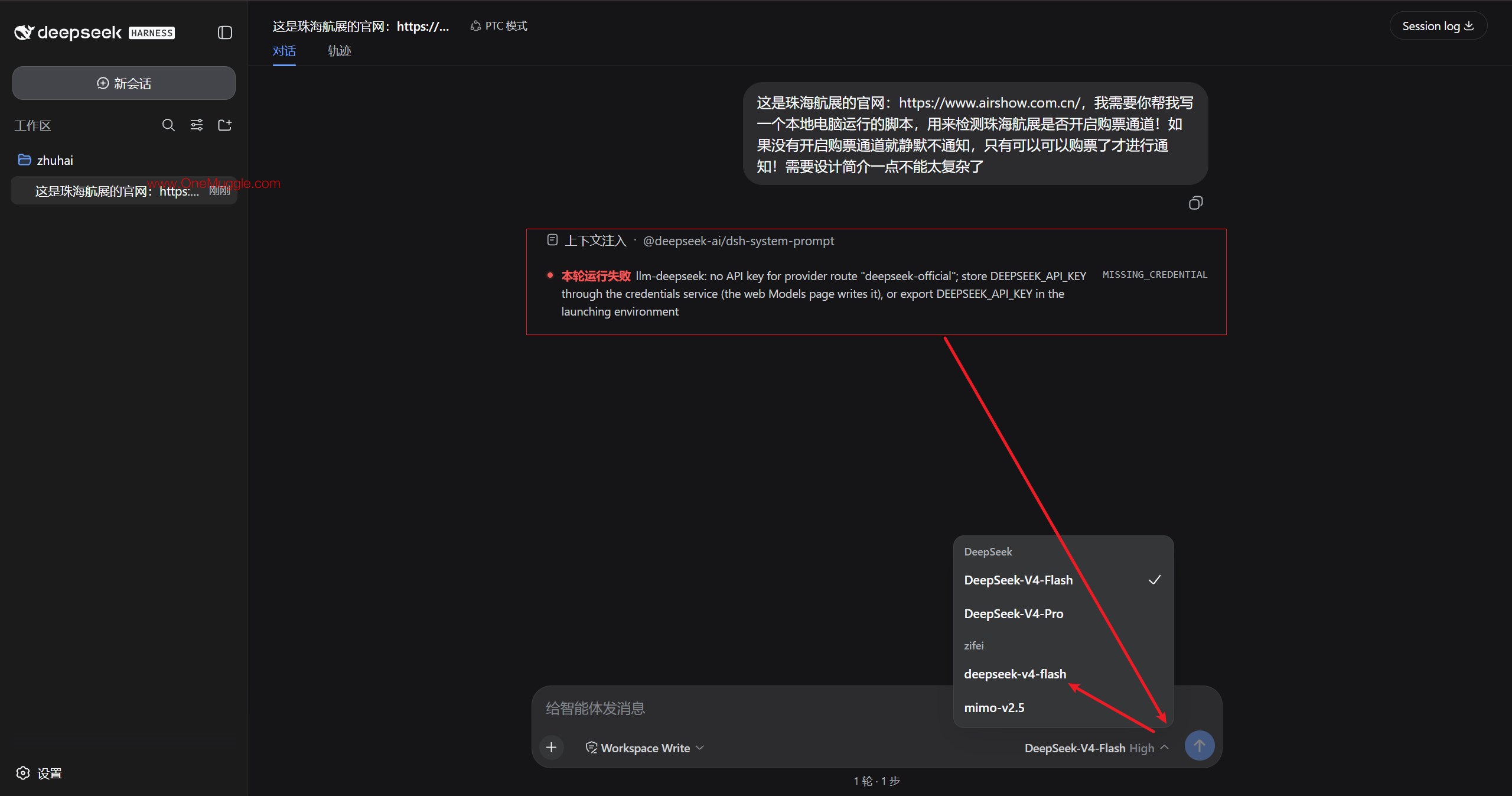Collapse the DeepSeek-V4-Flash High model selector

1097,748
